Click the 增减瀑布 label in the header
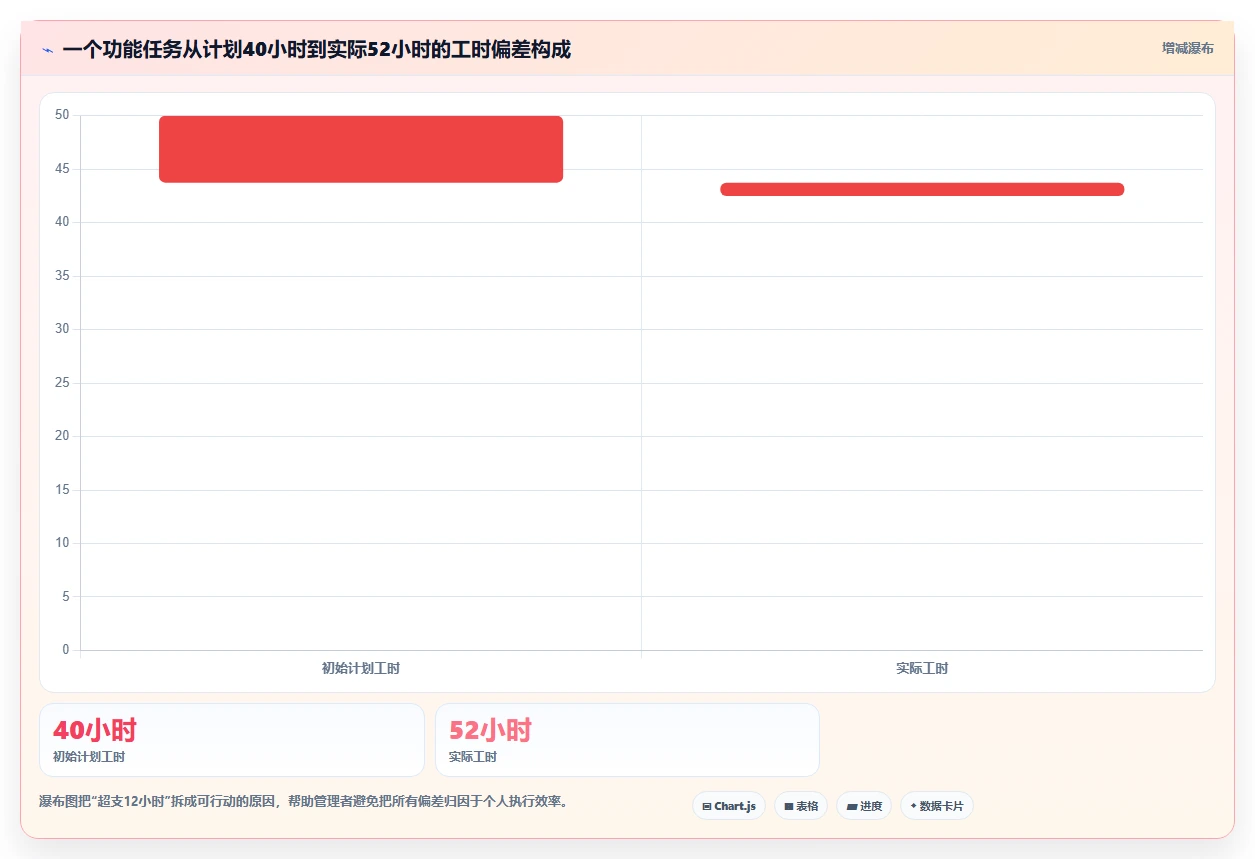Screen dimensions: 1255x859 point(1187,48)
